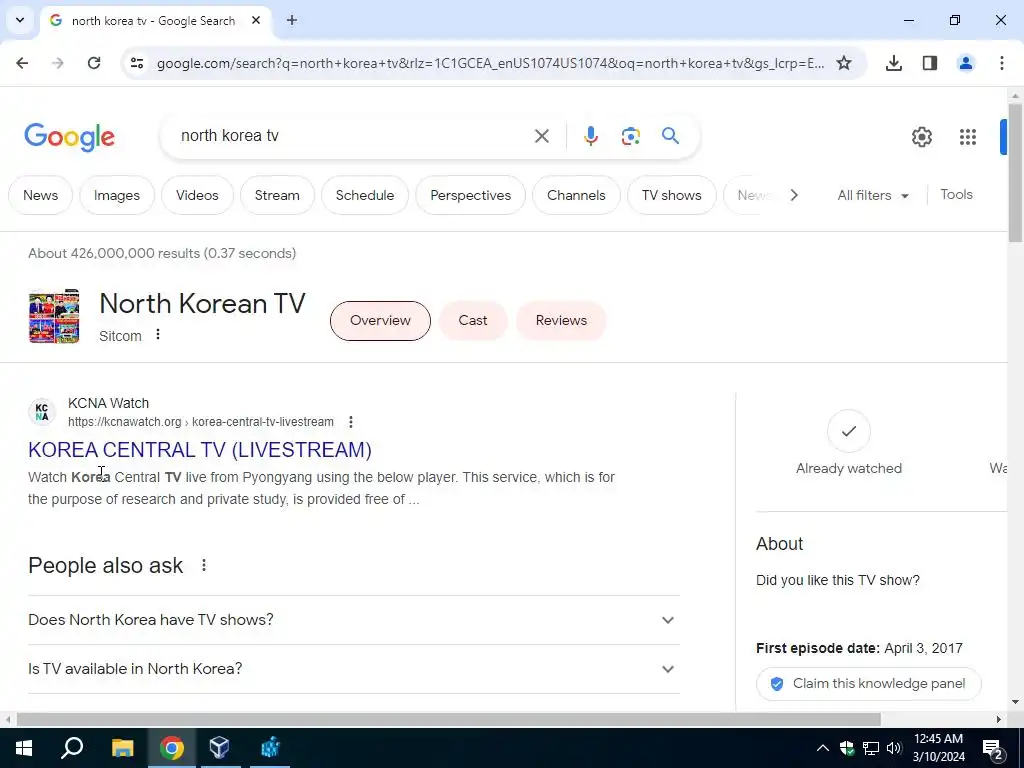Click the vertical page scrollbar
This screenshot has width=1024, height=768.
[x=1015, y=172]
